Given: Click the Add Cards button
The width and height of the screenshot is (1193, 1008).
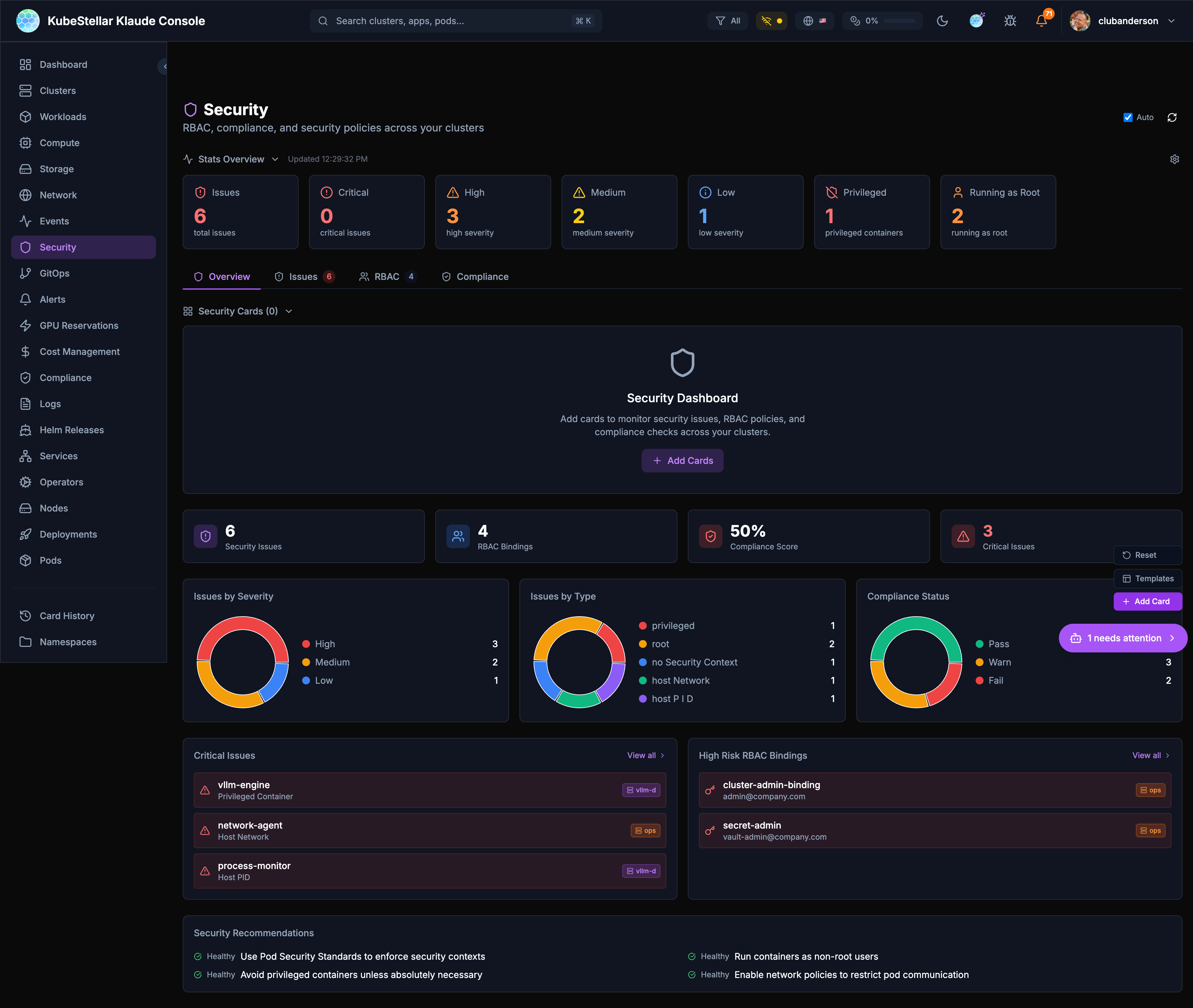Looking at the screenshot, I should point(682,461).
